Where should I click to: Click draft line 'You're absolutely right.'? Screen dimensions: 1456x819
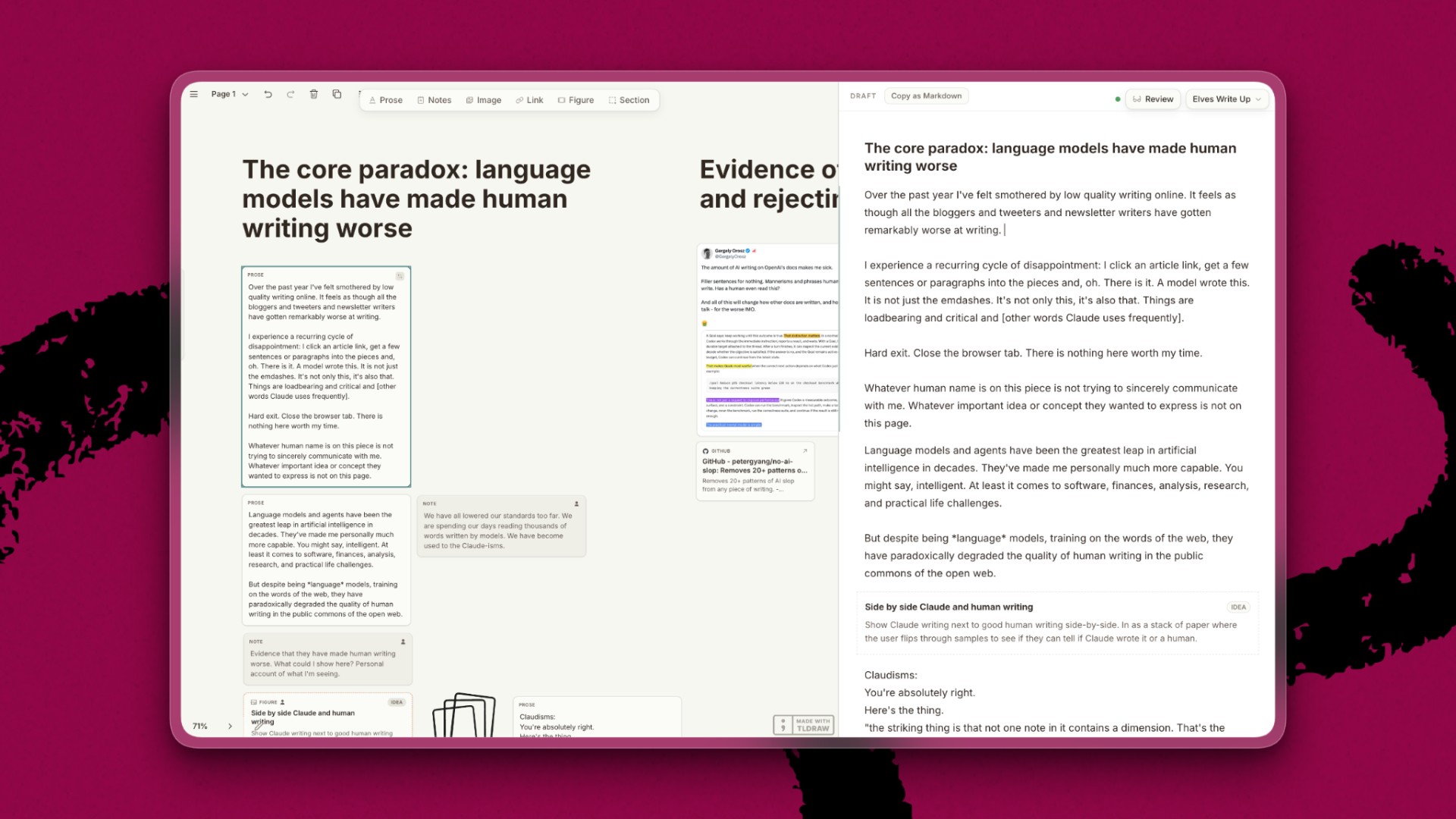(x=920, y=693)
